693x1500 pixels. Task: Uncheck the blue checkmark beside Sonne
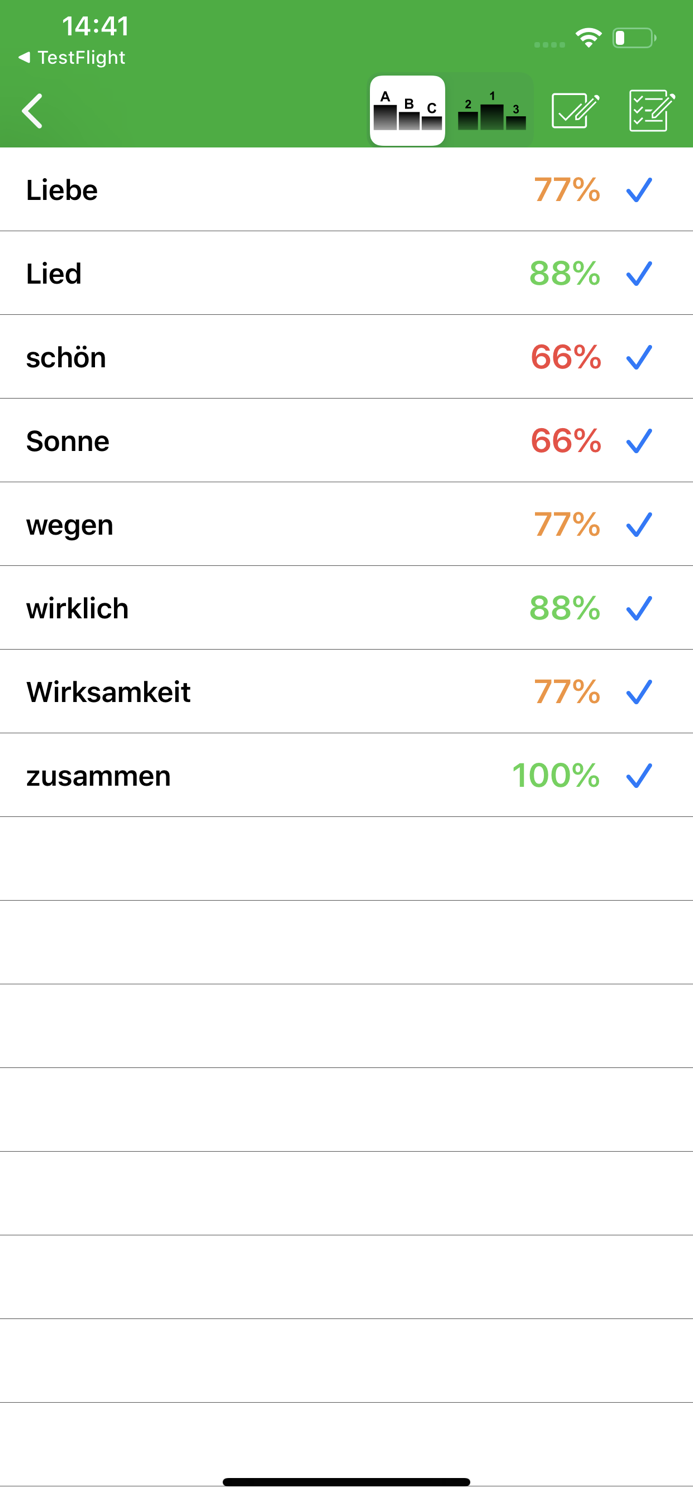point(638,441)
